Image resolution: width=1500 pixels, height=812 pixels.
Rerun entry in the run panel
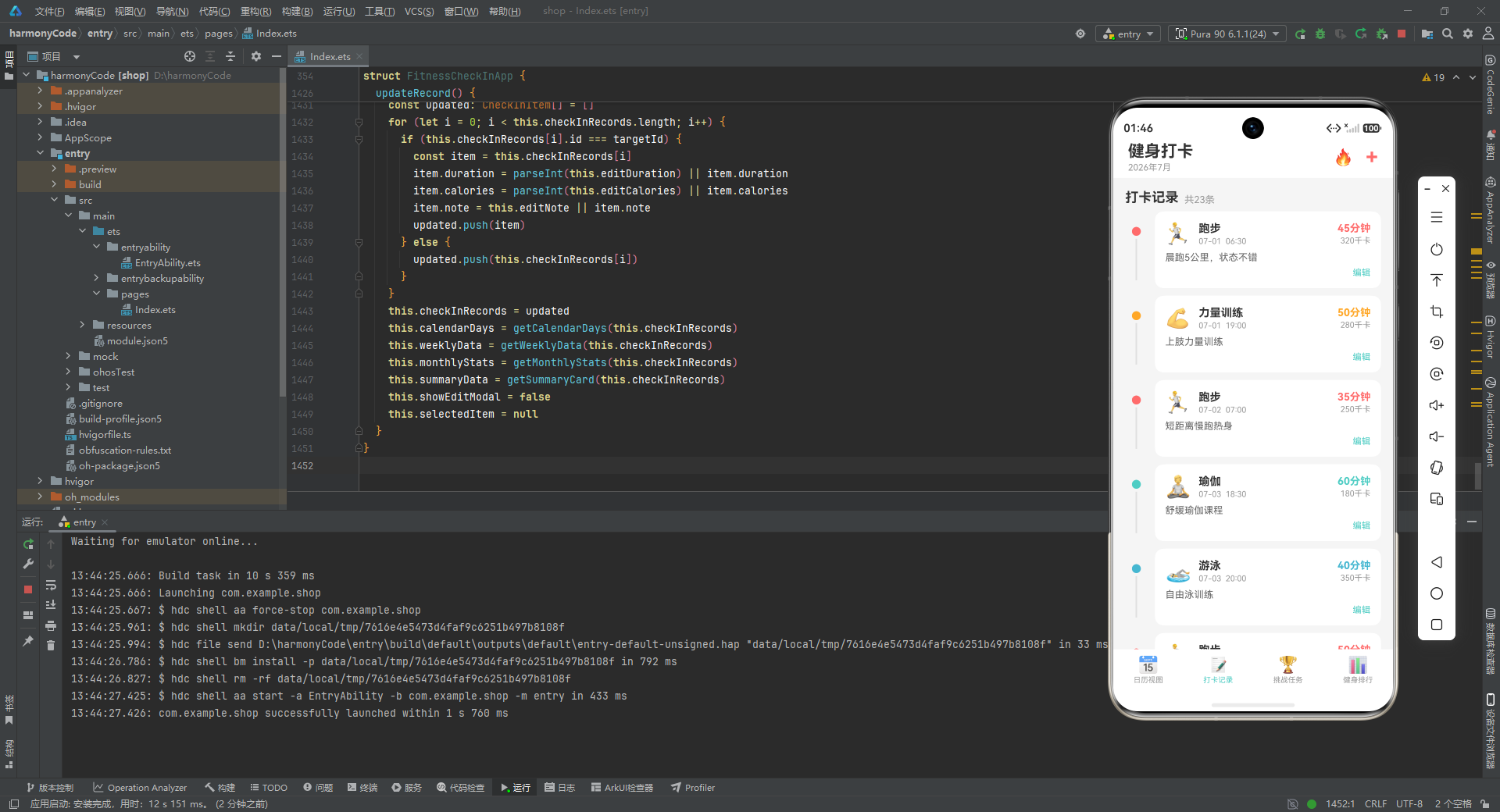point(28,543)
